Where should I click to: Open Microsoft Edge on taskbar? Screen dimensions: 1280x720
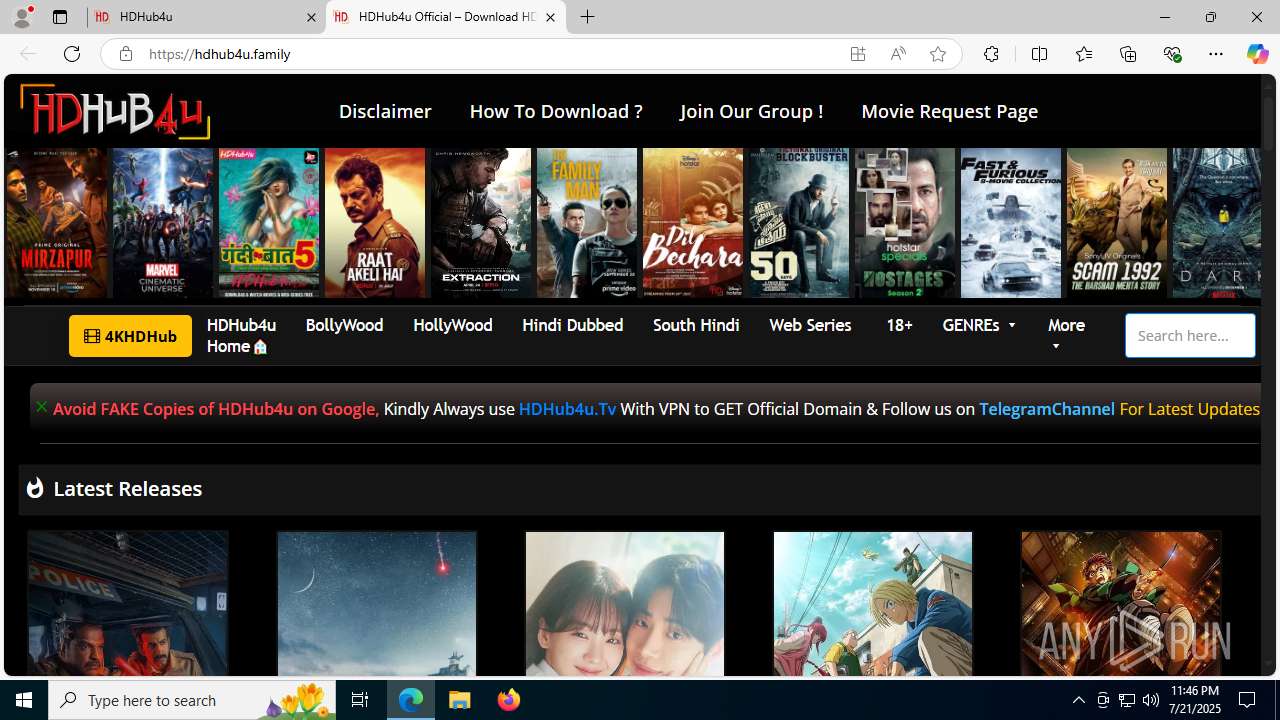411,700
